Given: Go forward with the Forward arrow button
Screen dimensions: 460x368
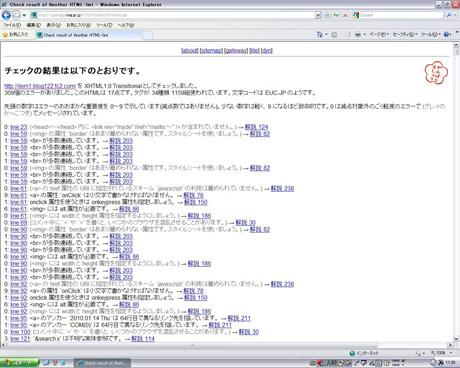Looking at the screenshot, I should [16, 15].
